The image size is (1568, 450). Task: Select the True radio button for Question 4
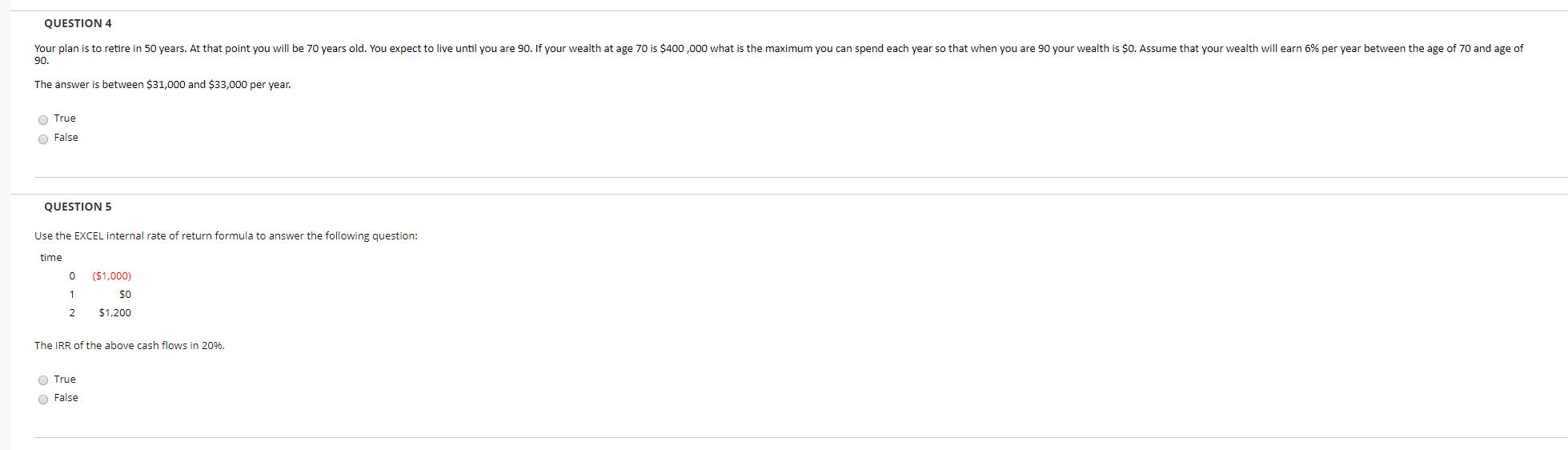click(43, 120)
